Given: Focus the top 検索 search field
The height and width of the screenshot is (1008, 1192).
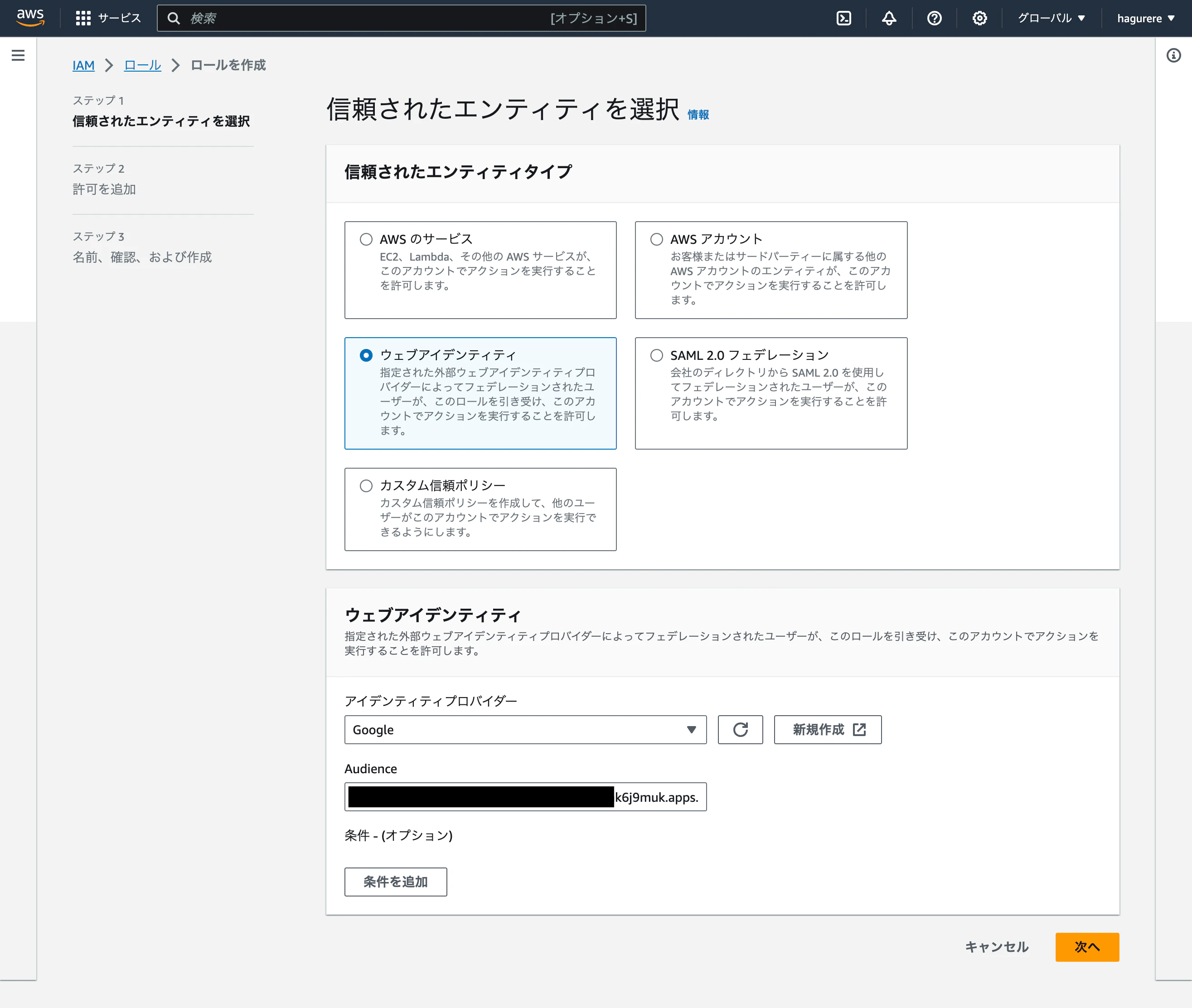Looking at the screenshot, I should 401,18.
